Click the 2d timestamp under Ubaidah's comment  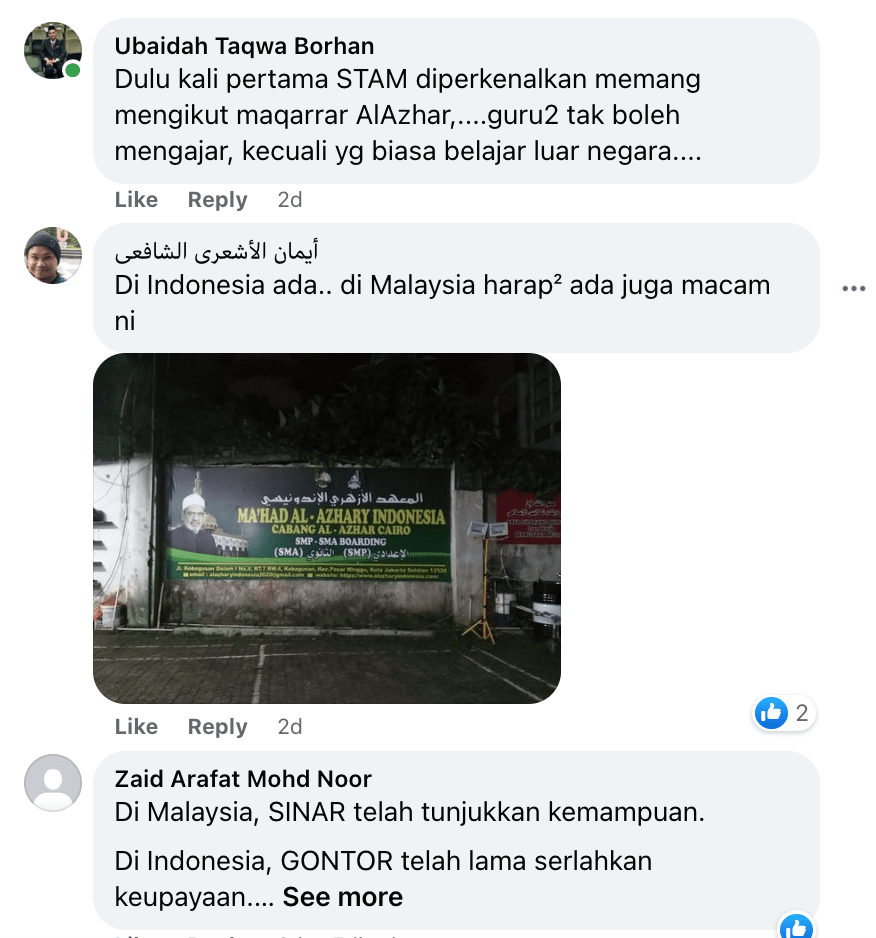click(290, 199)
